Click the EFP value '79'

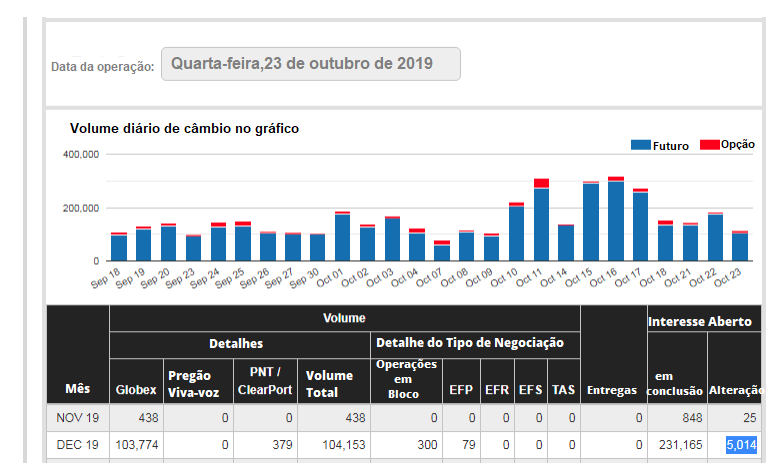[x=469, y=445]
